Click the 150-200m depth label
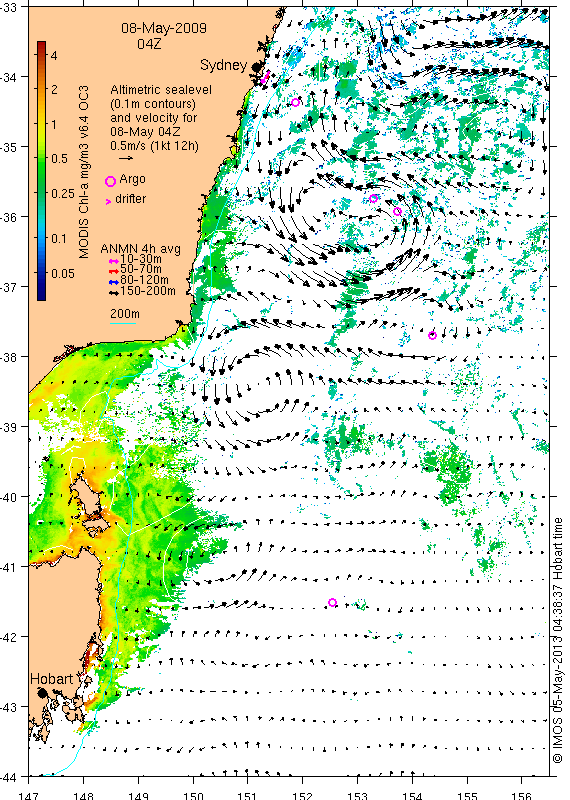Viewport: 570px width, 800px height. [x=148, y=291]
